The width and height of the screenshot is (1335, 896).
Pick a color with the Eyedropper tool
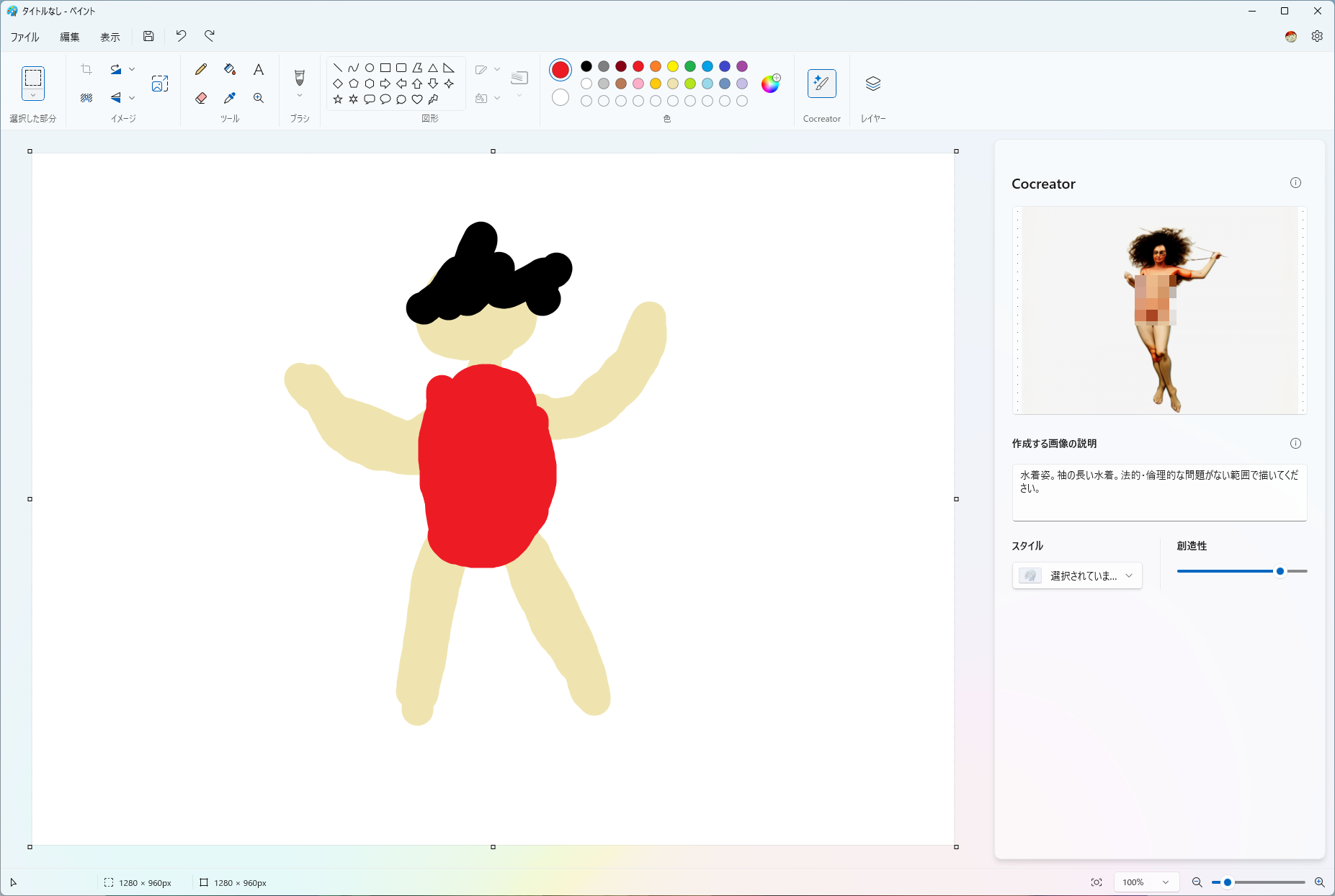tap(229, 98)
